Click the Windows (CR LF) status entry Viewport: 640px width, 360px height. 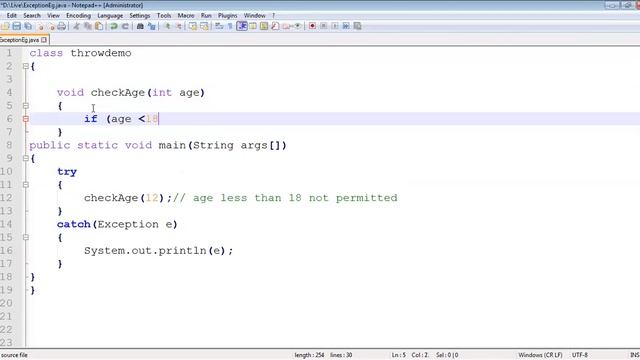click(x=540, y=355)
